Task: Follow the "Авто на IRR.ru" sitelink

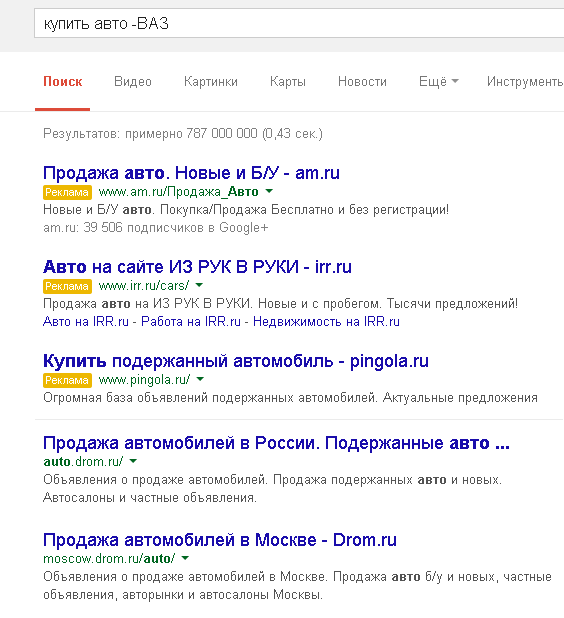Action: click(86, 322)
